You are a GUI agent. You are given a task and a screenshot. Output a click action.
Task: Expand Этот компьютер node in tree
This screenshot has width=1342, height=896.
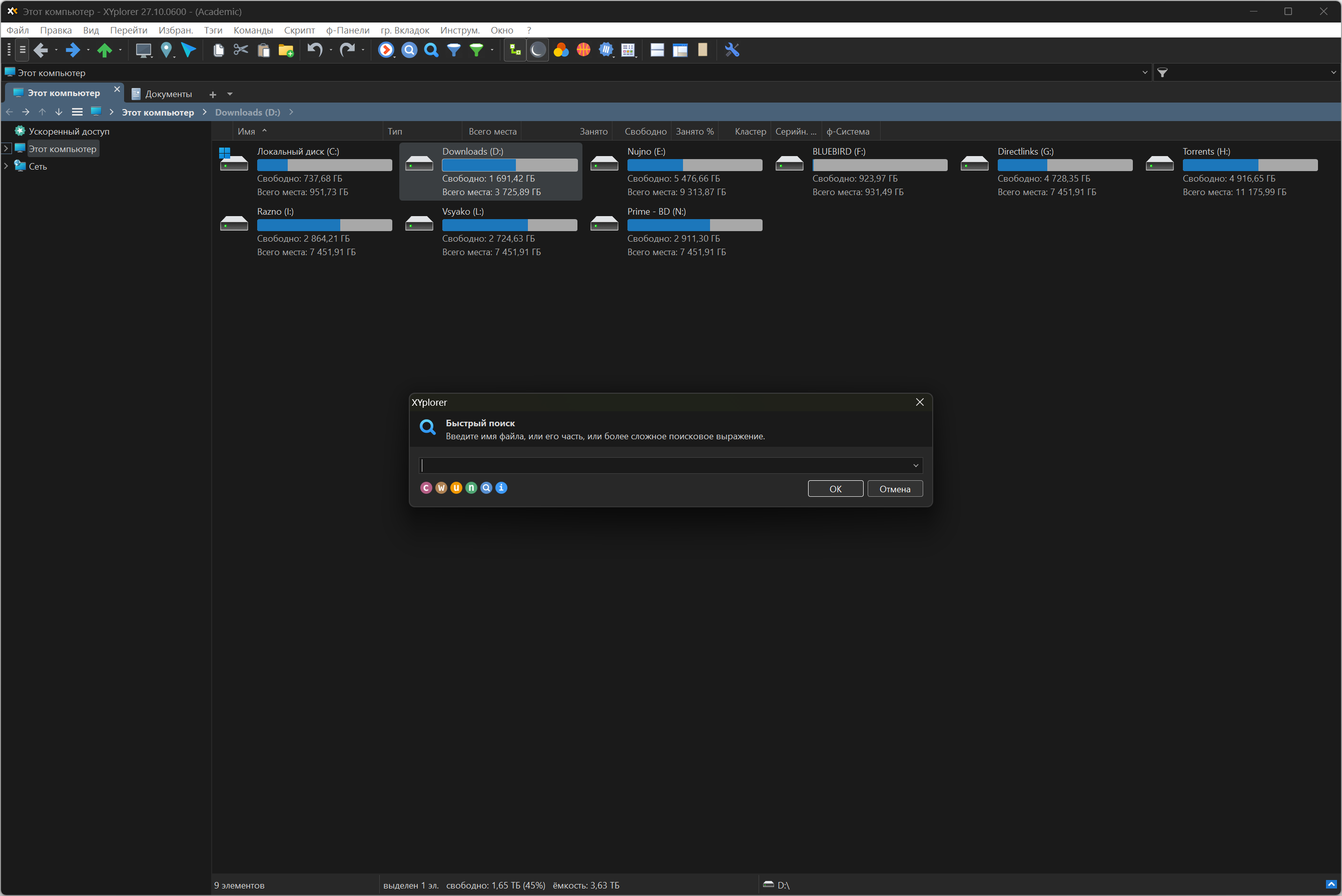pos(6,149)
